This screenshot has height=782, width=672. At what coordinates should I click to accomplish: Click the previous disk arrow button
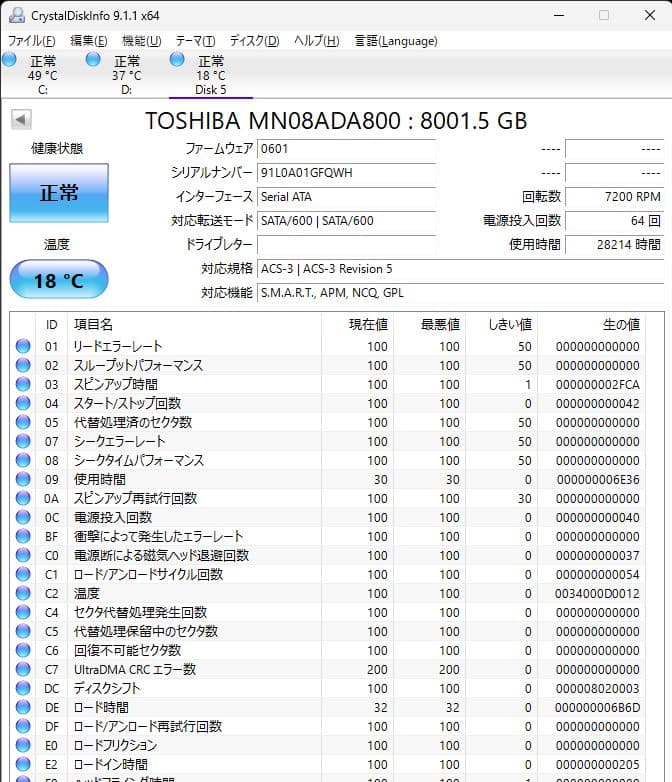click(21, 120)
